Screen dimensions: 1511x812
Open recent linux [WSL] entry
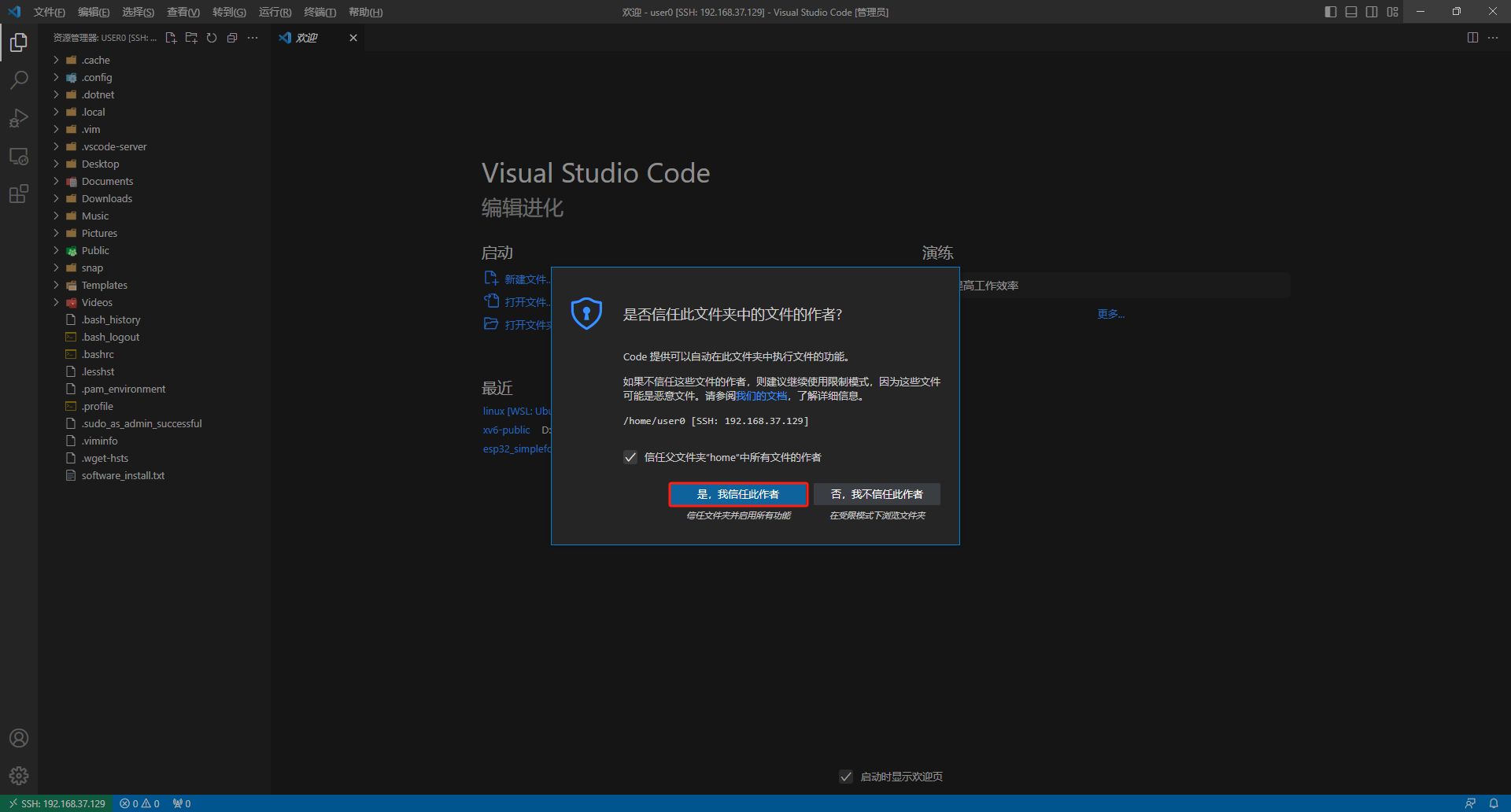point(516,411)
